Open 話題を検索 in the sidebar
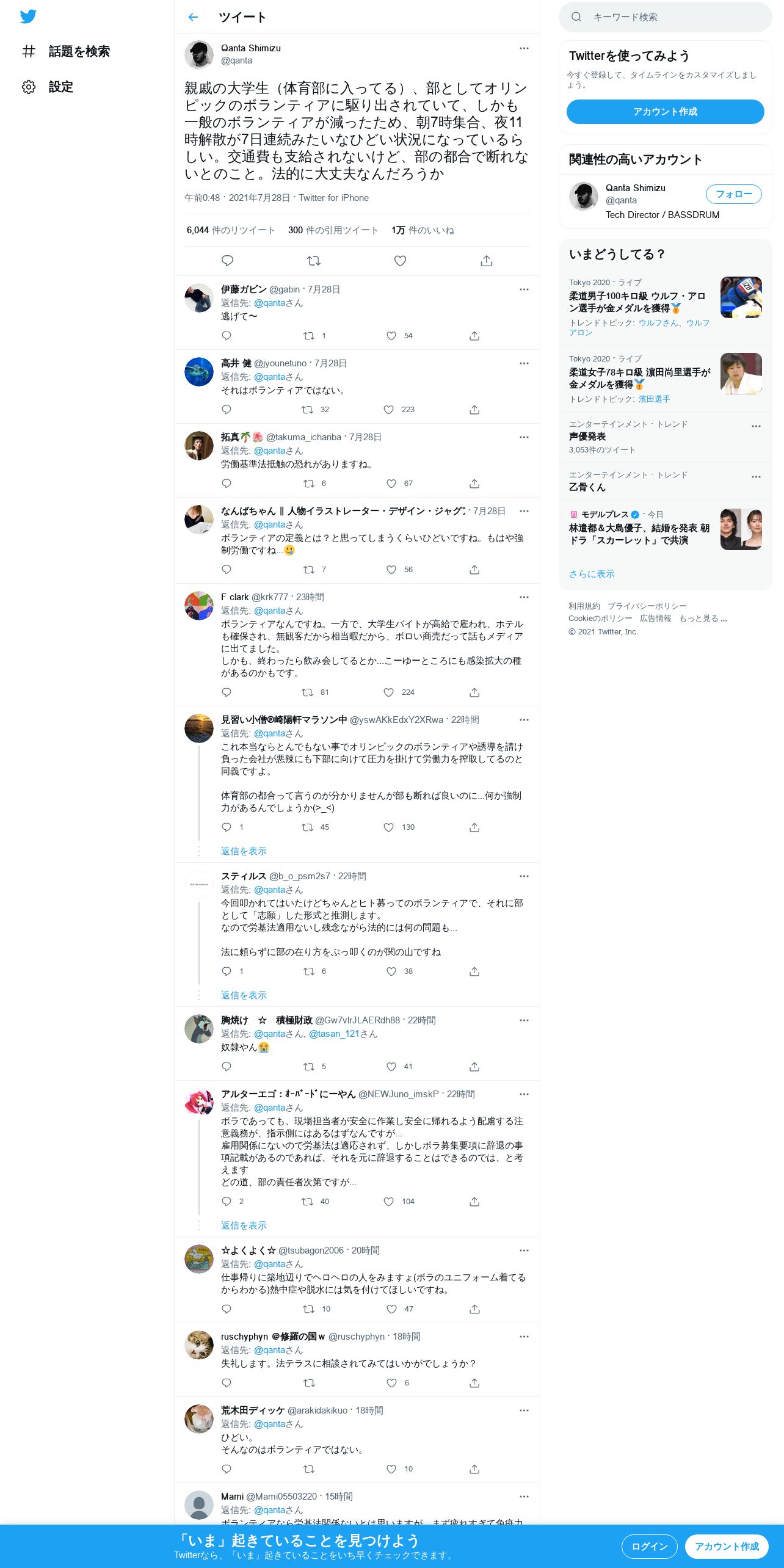The width and height of the screenshot is (784, 1568). pyautogui.click(x=65, y=51)
